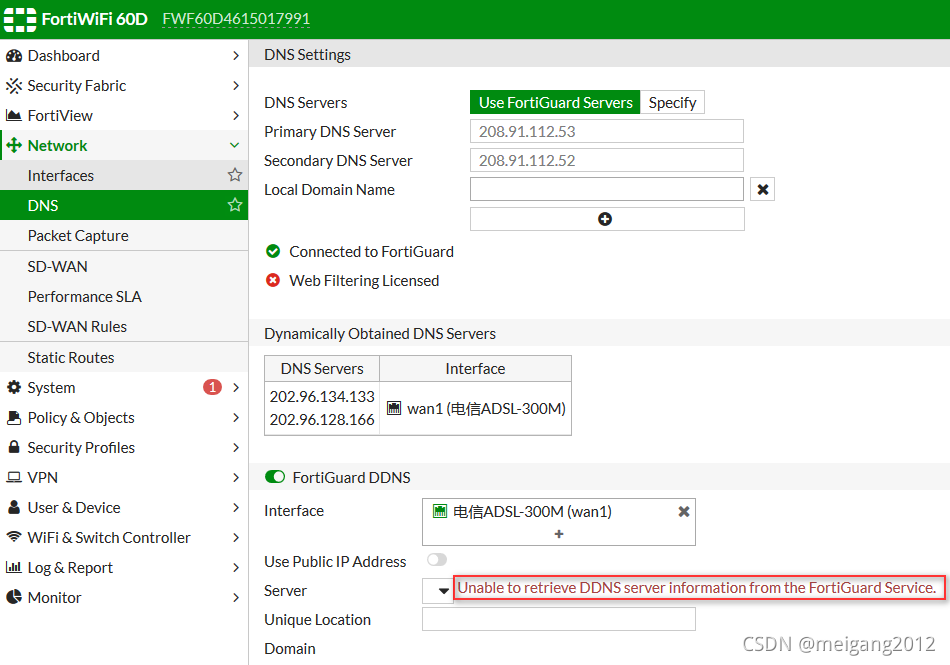Disable the FortiGuard DDNS switch
The height and width of the screenshot is (665, 950).
[x=275, y=477]
